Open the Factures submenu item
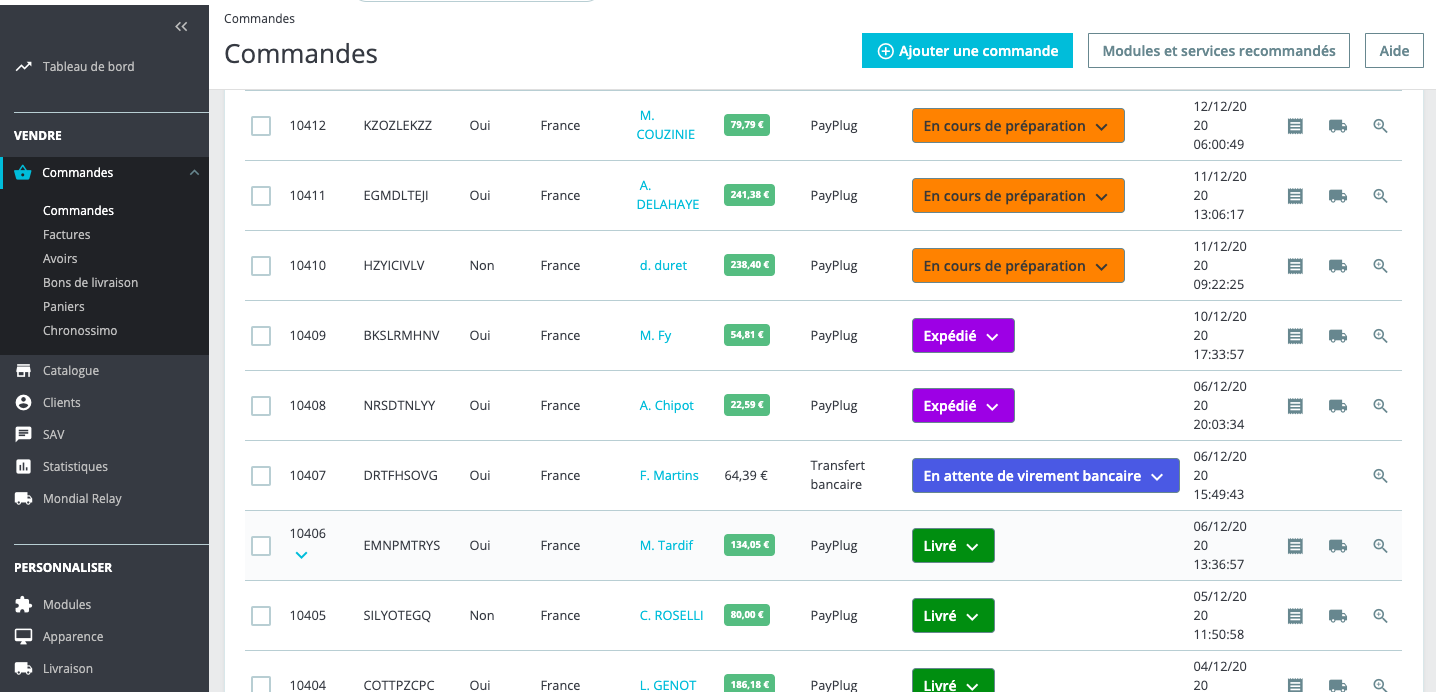The image size is (1436, 692). tap(67, 234)
